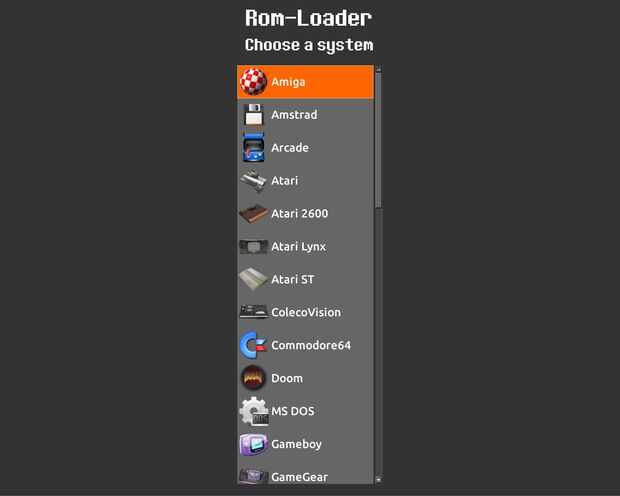This screenshot has width=620, height=496.
Task: Click the Commodore64 logo icon
Action: (253, 345)
